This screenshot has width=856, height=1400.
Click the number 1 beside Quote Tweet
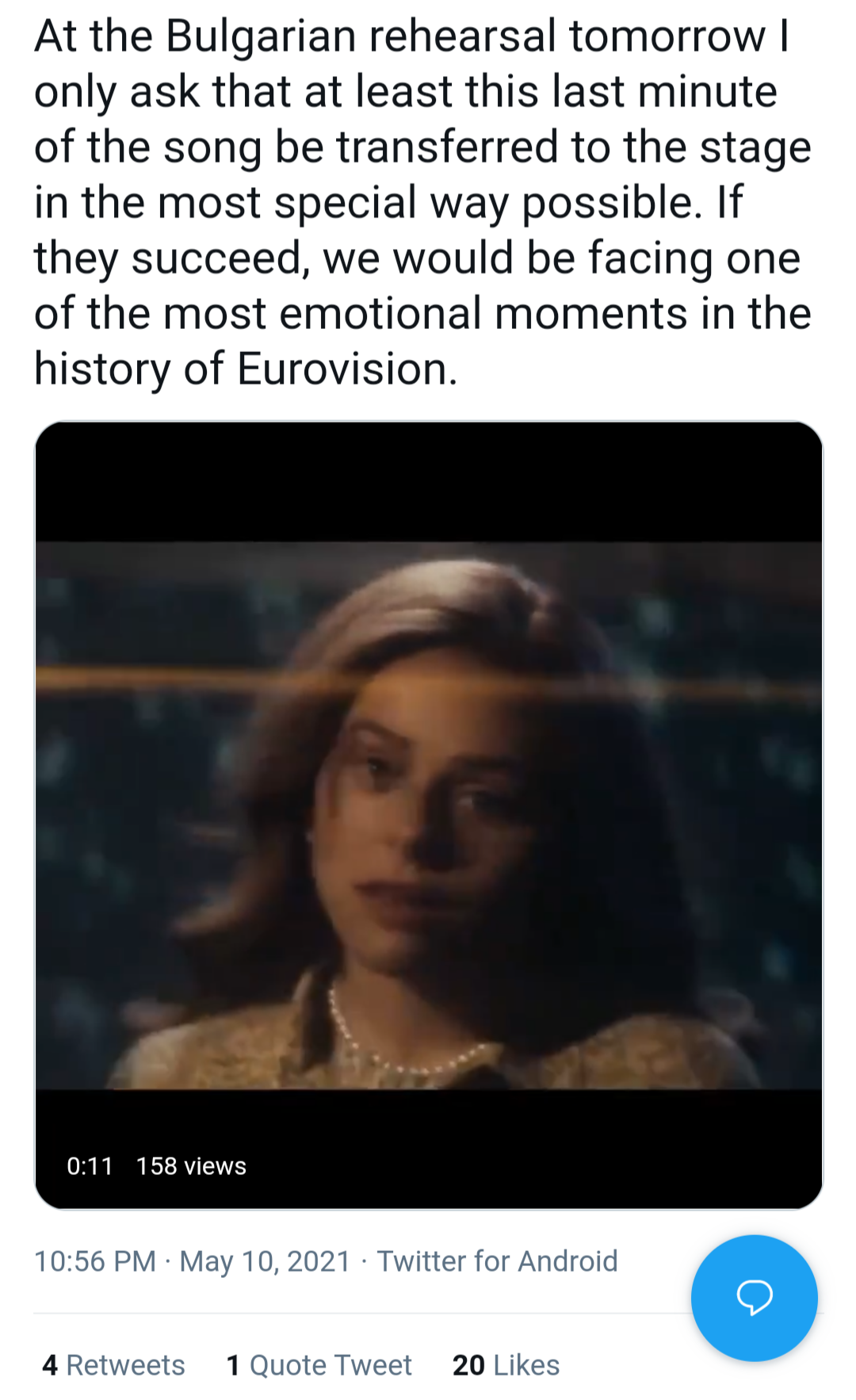tap(233, 1365)
